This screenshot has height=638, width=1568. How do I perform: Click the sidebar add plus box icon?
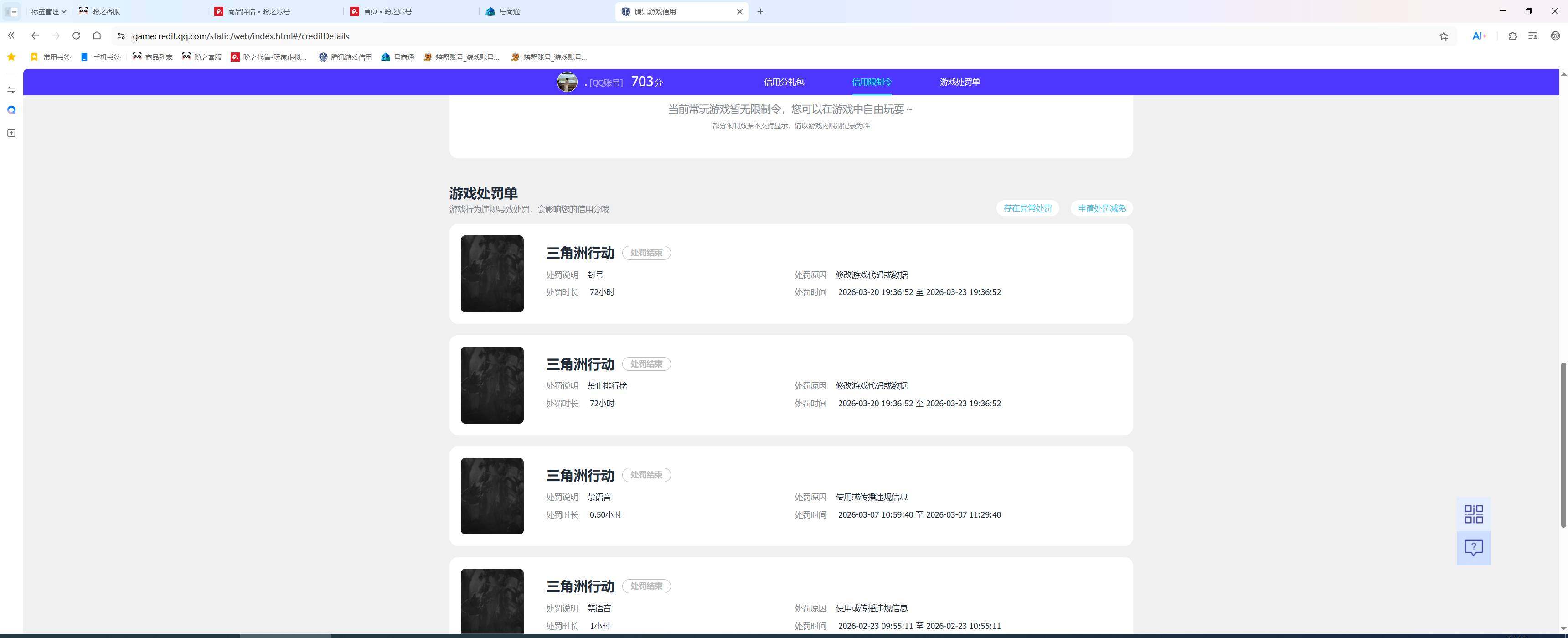[11, 133]
